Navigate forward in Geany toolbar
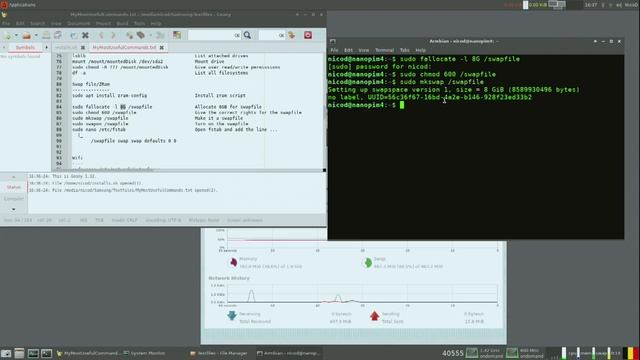This screenshot has width=640, height=360. point(113,36)
